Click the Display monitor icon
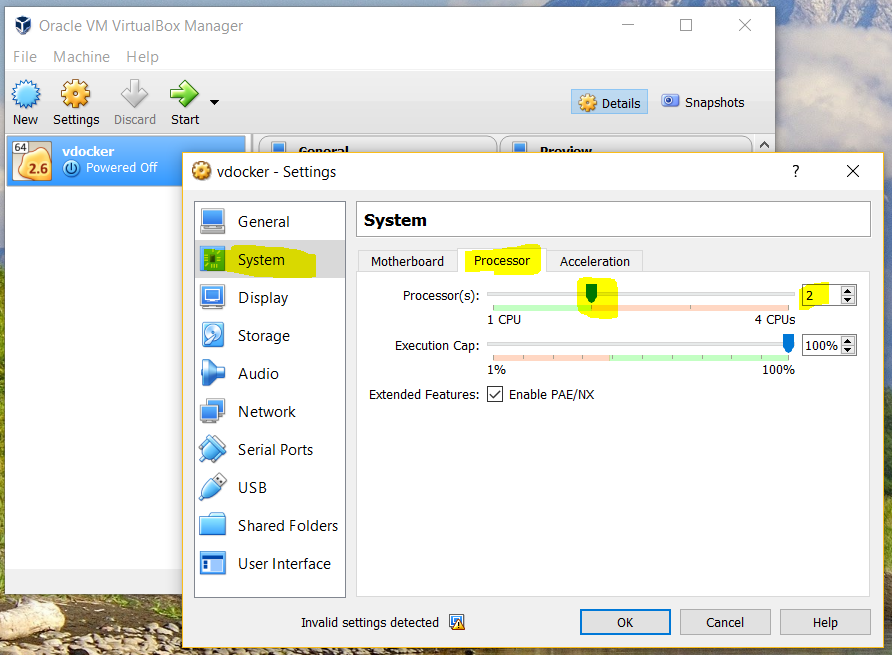892x655 pixels. tap(213, 297)
